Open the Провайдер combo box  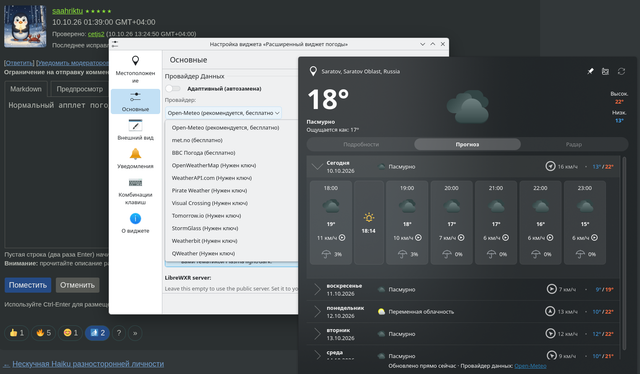point(224,113)
